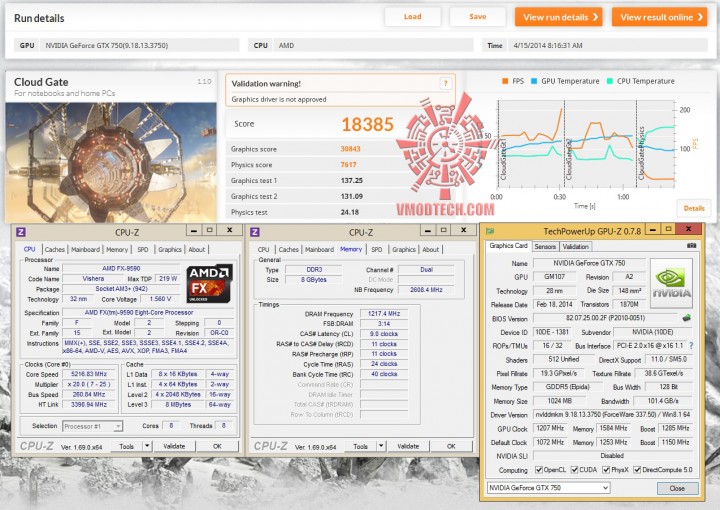Click the View result online button
The height and width of the screenshot is (510, 720).
point(659,17)
